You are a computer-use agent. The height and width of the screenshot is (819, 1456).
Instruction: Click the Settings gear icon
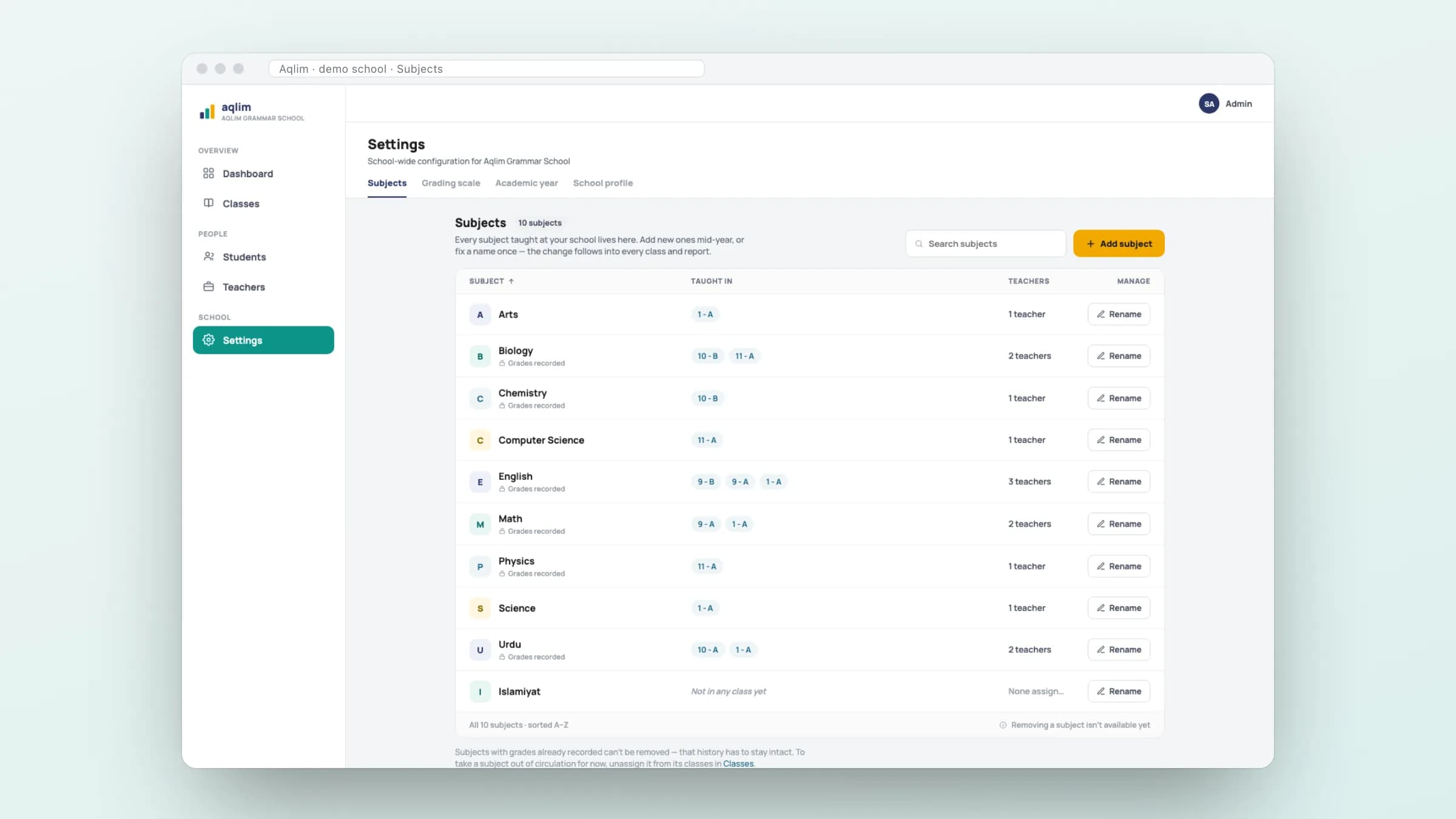click(209, 340)
